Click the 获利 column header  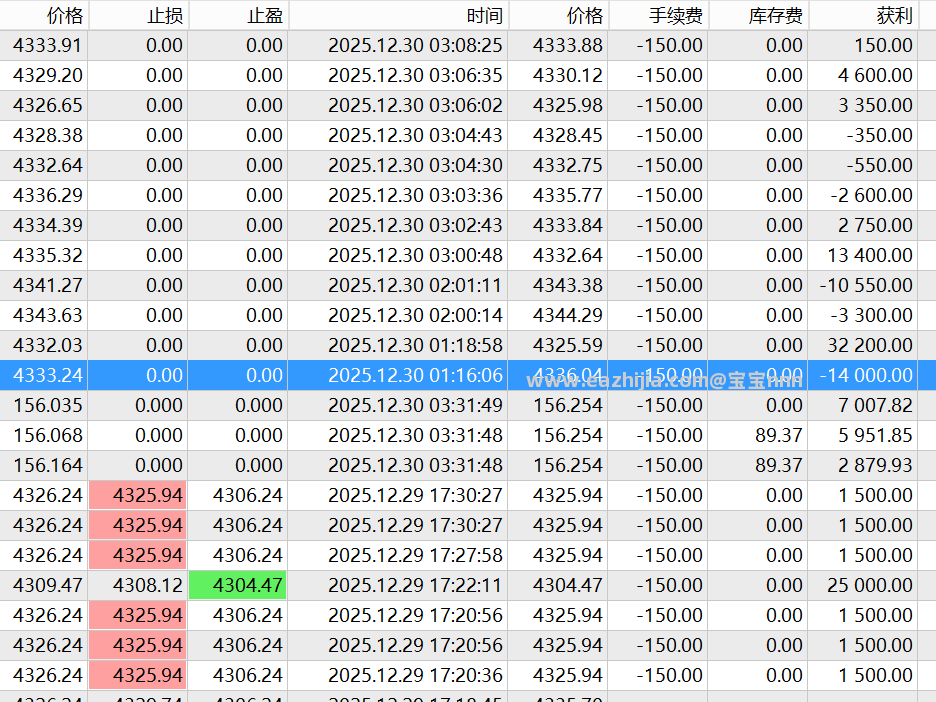click(x=863, y=15)
